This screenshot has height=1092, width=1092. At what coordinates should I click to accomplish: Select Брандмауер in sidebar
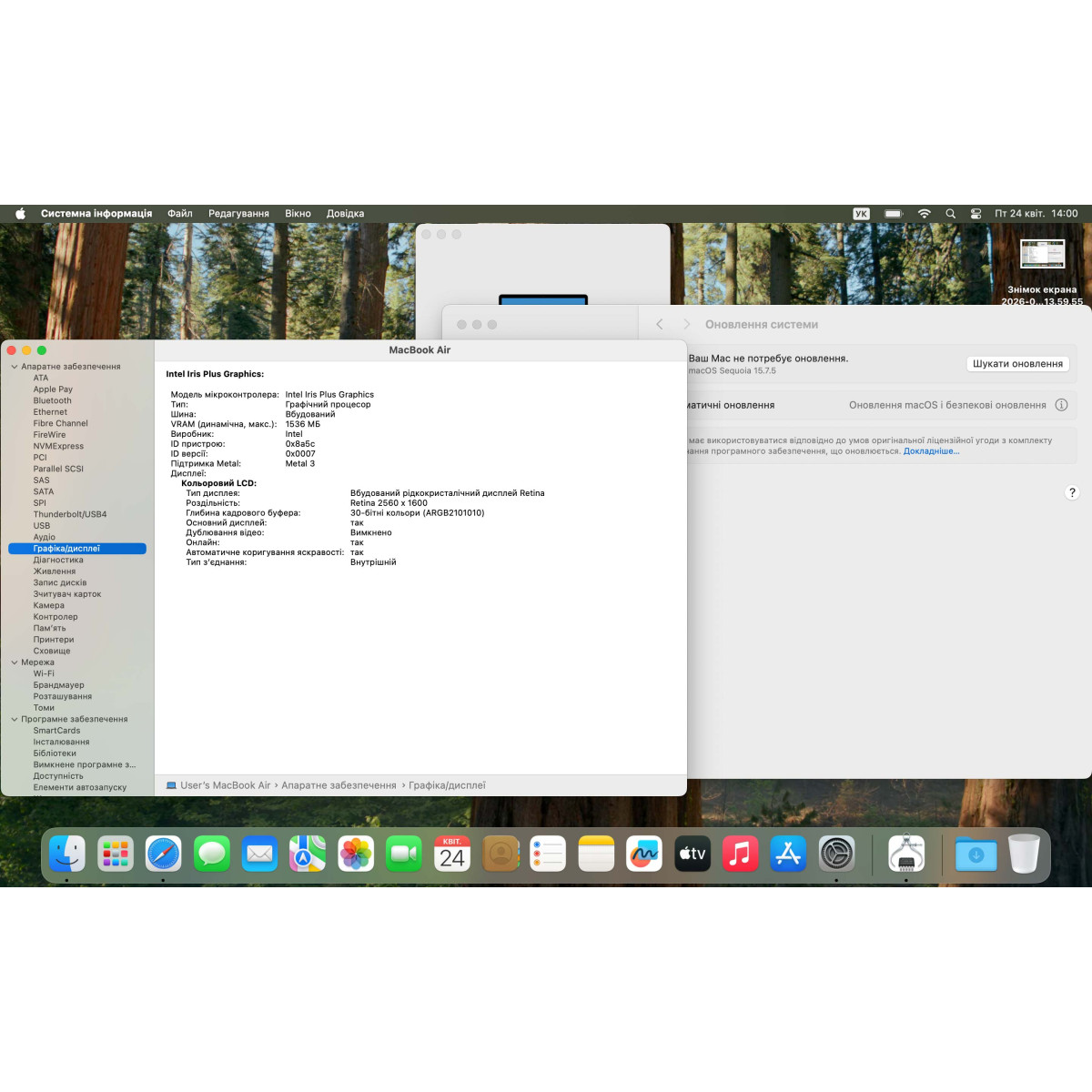[x=58, y=685]
